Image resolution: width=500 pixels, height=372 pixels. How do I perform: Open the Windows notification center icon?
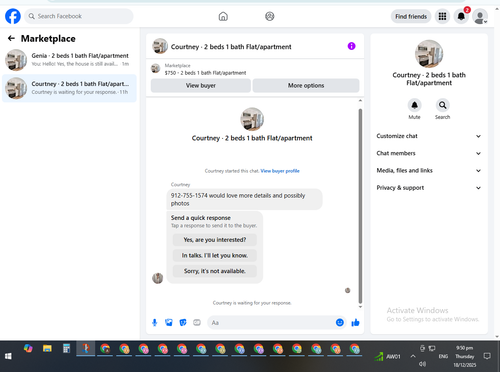(x=487, y=356)
